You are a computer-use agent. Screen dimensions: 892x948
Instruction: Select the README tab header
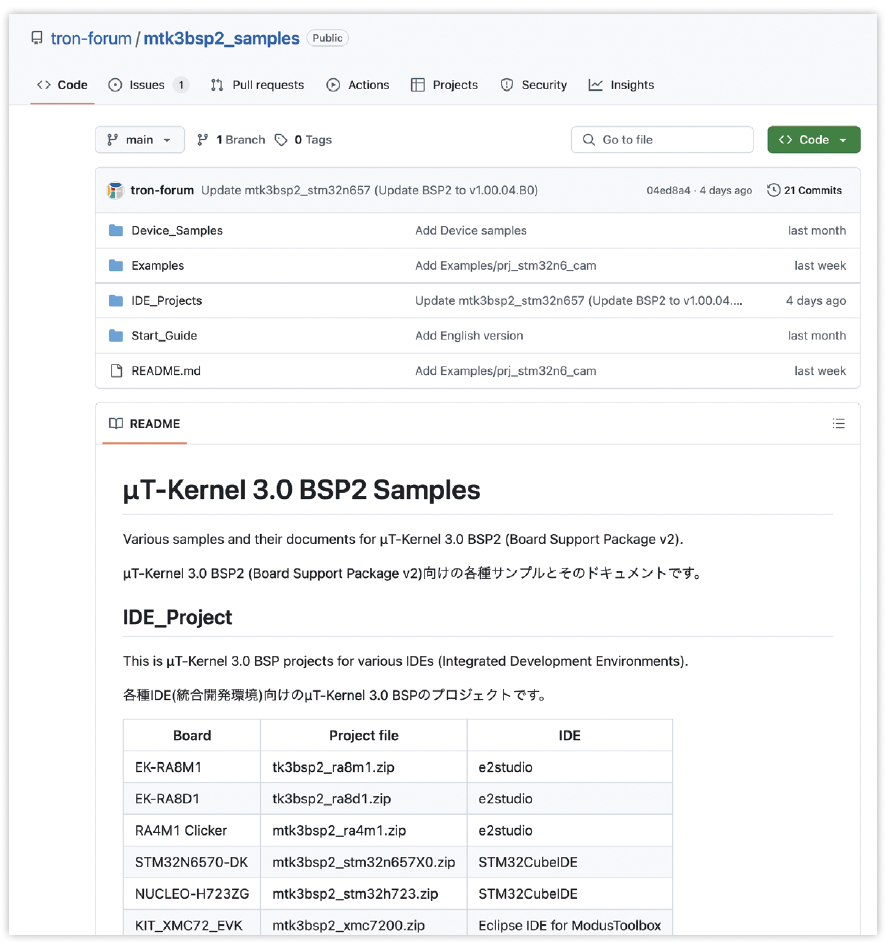[x=145, y=424]
